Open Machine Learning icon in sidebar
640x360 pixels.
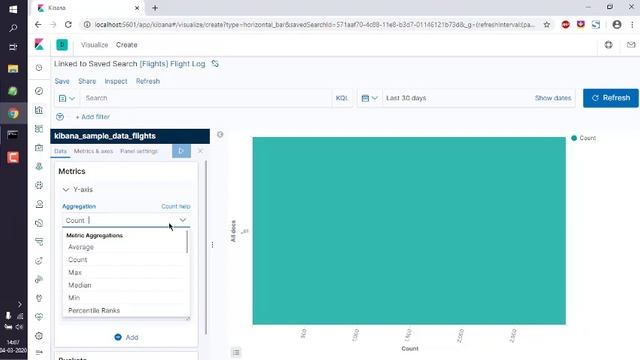[39, 185]
